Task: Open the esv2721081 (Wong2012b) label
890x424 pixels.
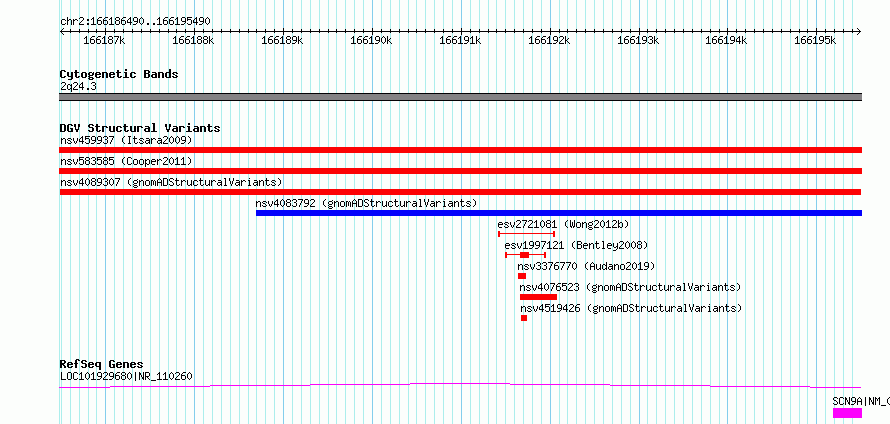Action: point(563,224)
